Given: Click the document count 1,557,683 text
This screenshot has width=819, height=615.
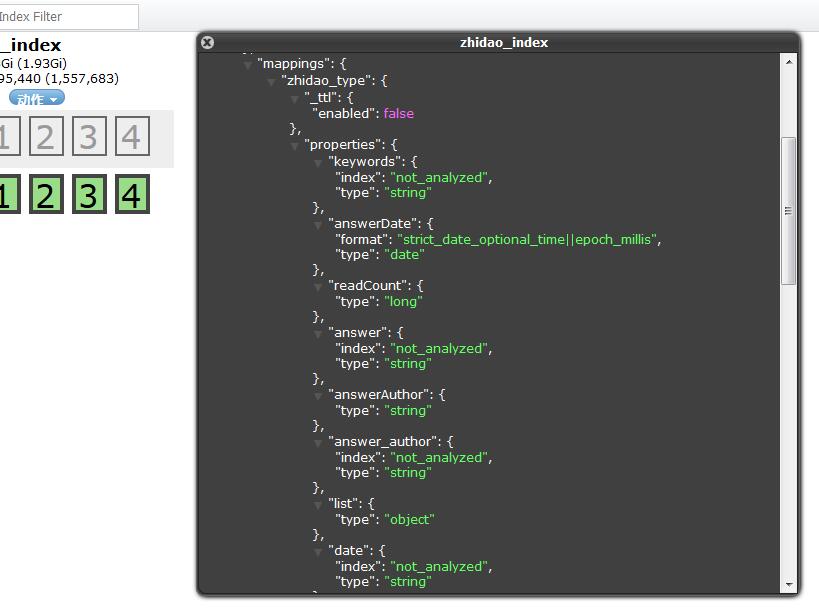Looking at the screenshot, I should tap(82, 78).
